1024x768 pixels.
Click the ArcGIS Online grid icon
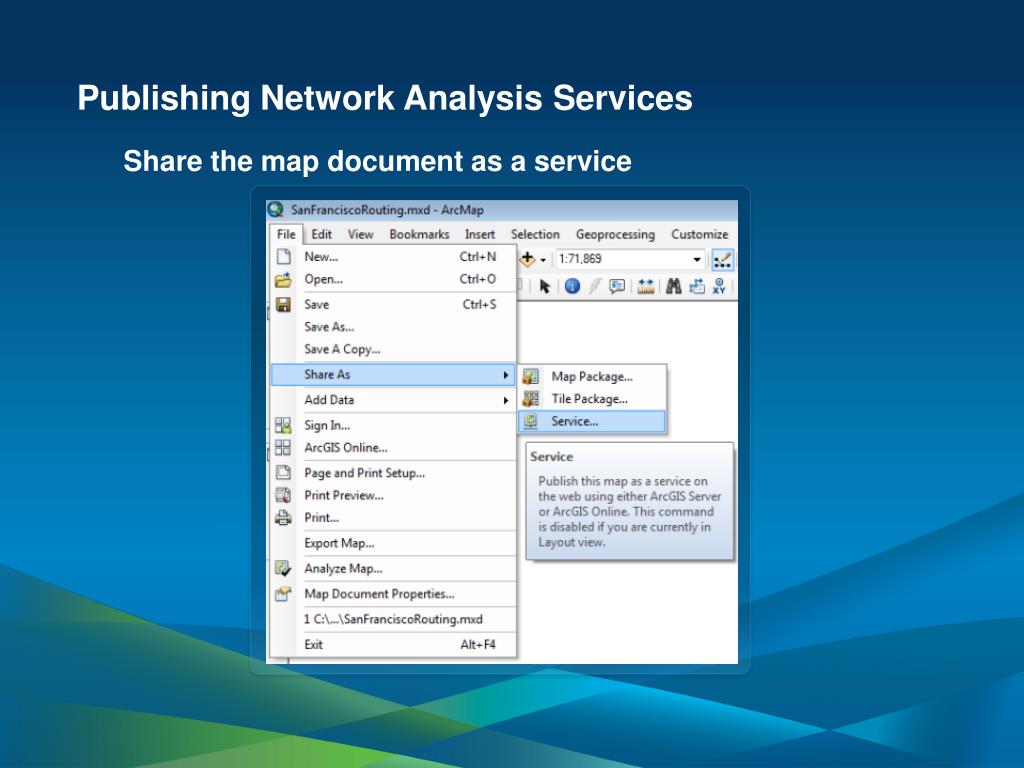click(x=283, y=447)
